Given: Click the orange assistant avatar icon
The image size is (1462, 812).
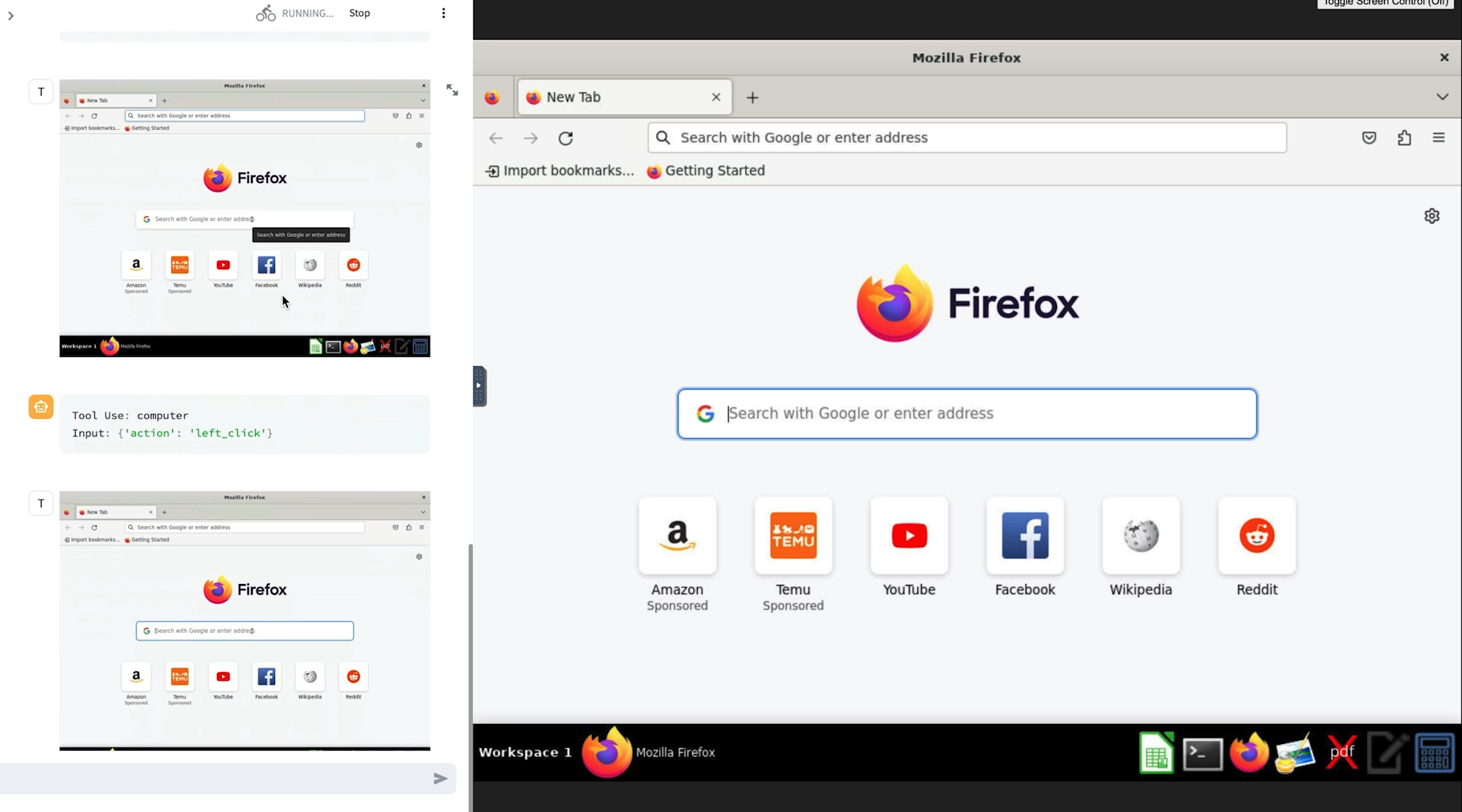Looking at the screenshot, I should pyautogui.click(x=41, y=407).
